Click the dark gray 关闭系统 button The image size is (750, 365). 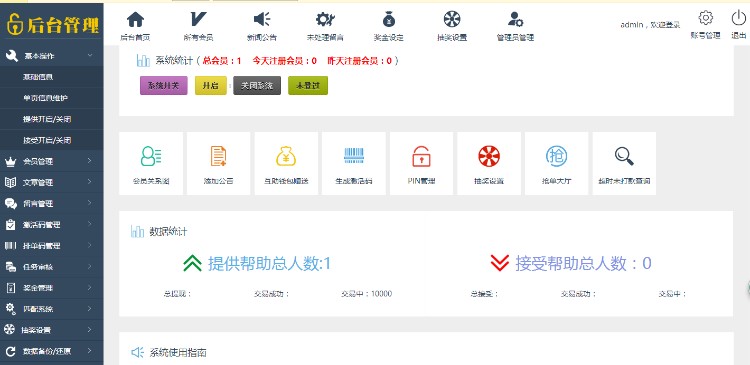(x=257, y=86)
